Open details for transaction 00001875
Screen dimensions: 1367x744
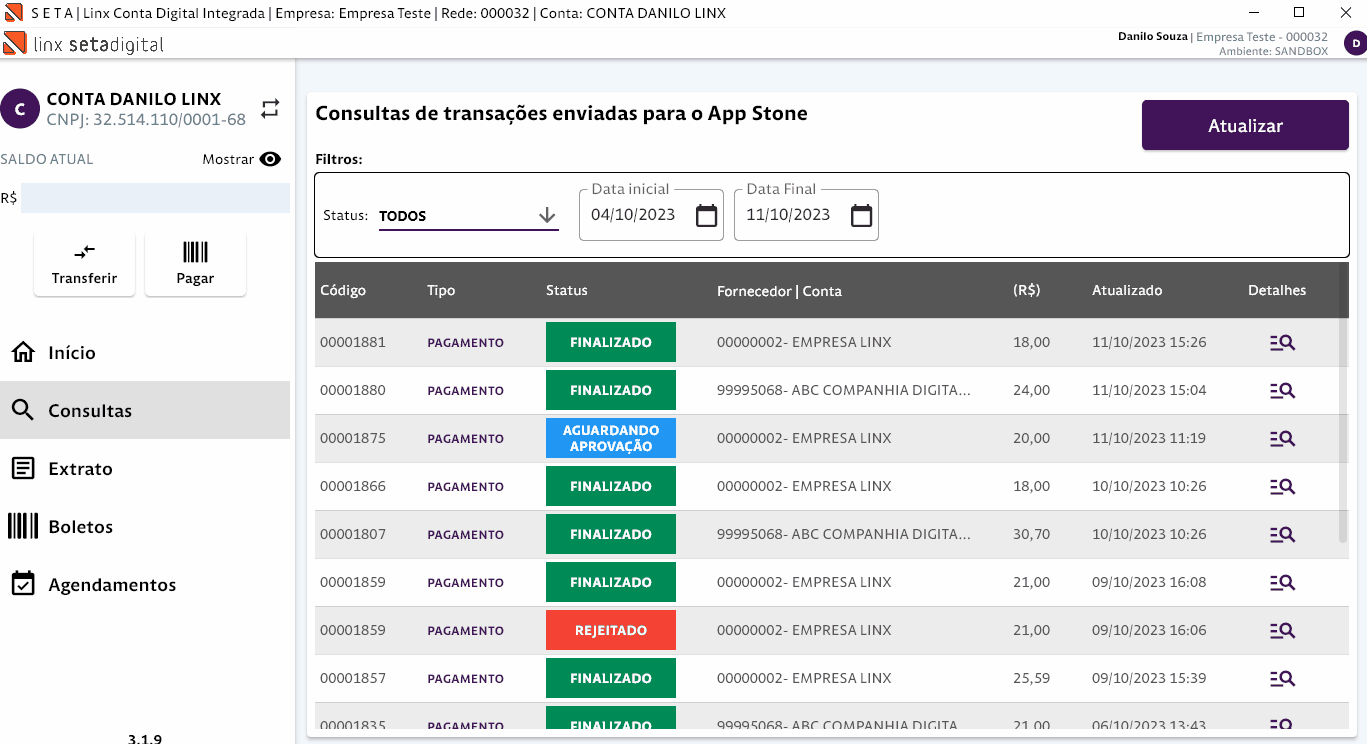click(1282, 439)
